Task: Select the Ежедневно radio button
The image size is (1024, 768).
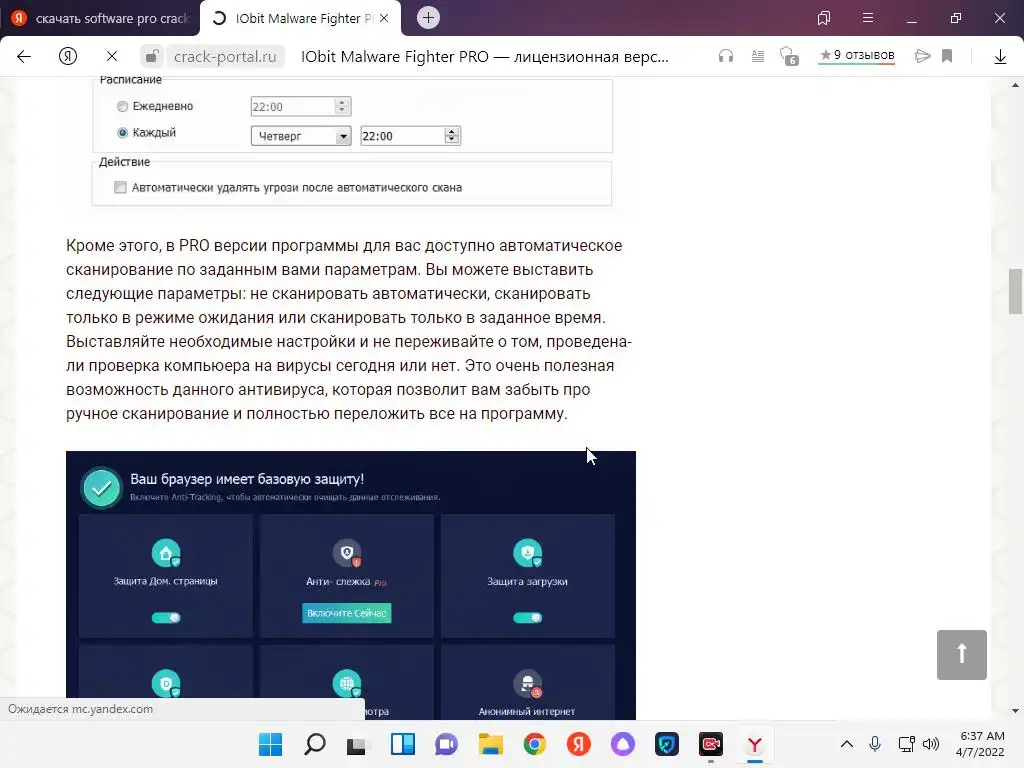Action: pos(122,106)
